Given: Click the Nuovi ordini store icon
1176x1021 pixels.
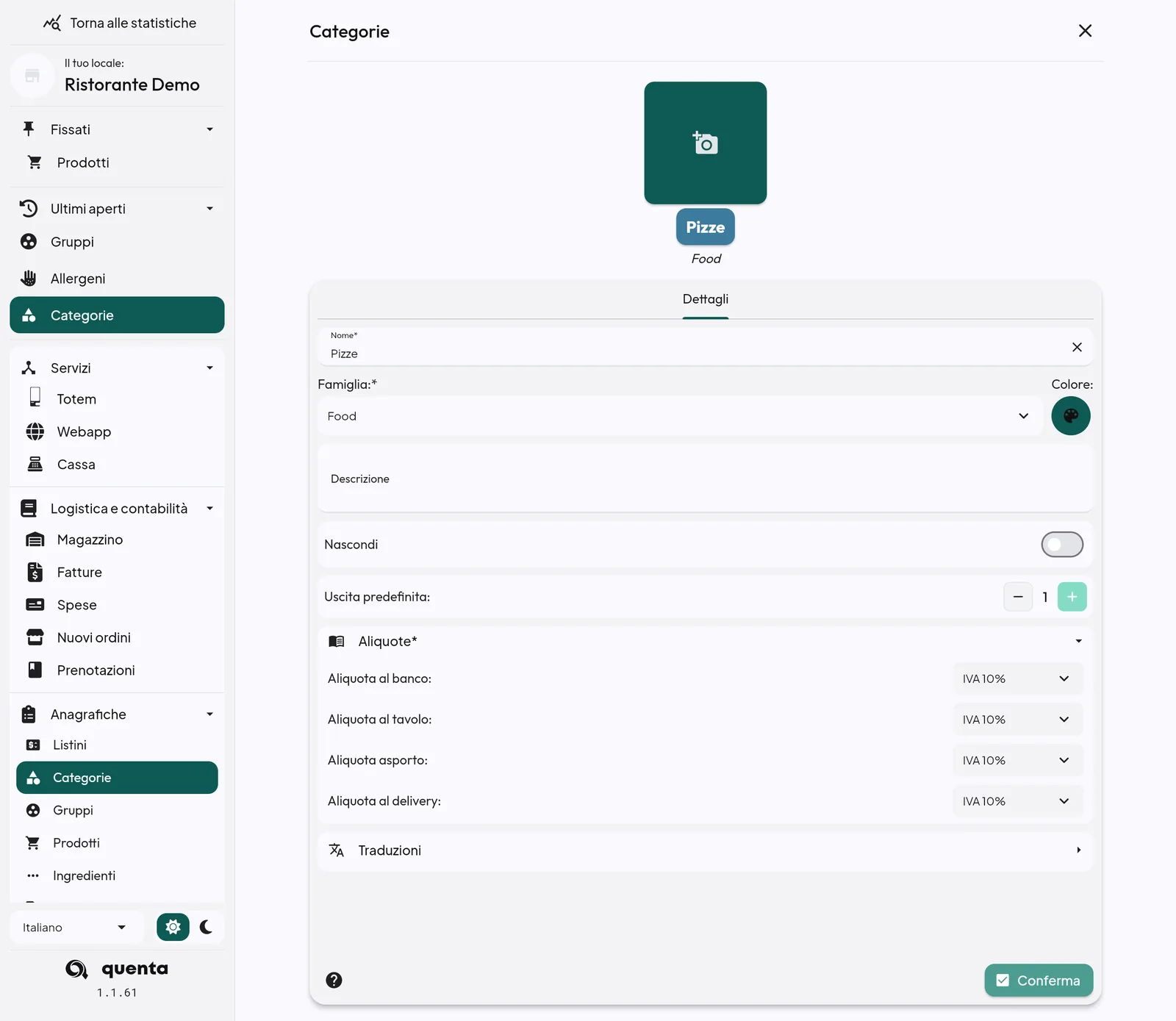Looking at the screenshot, I should 35,637.
